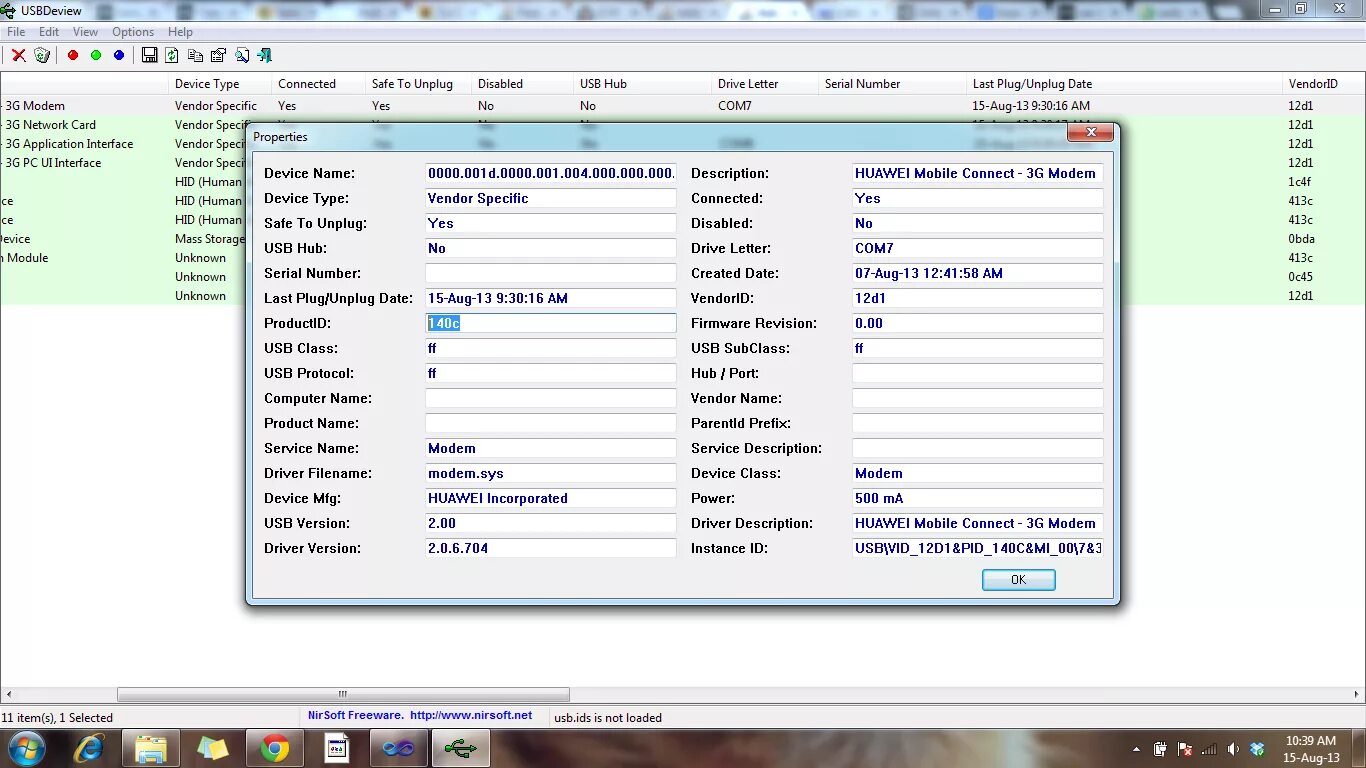
Task: Click the network signal tray icon
Action: tap(1209, 749)
